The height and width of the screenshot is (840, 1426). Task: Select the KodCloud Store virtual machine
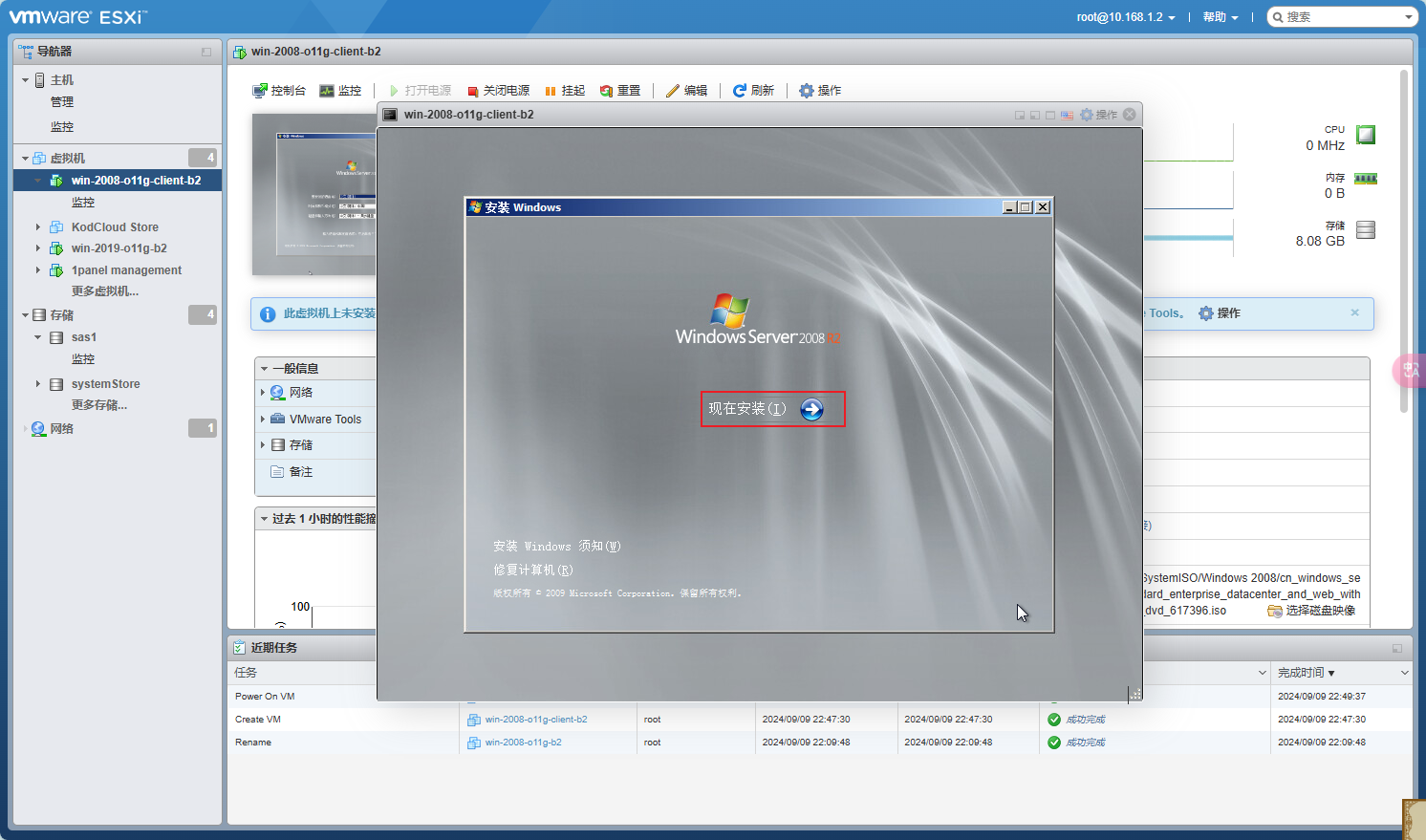click(115, 227)
